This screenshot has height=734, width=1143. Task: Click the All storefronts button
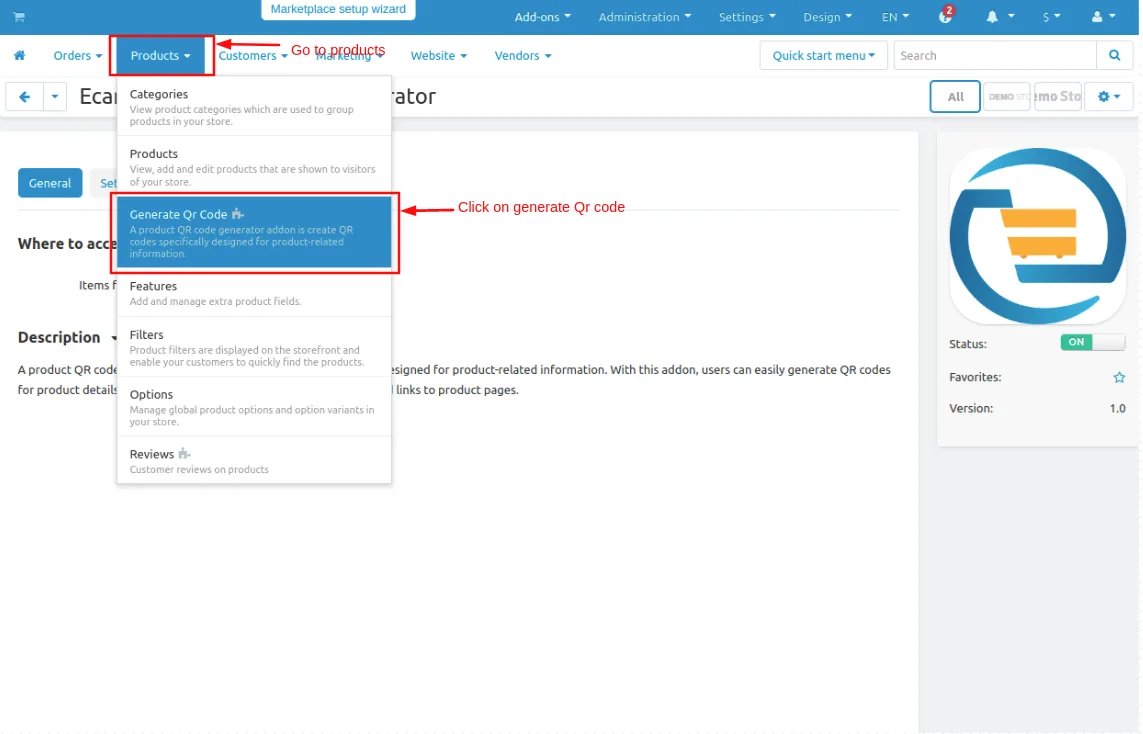(955, 96)
